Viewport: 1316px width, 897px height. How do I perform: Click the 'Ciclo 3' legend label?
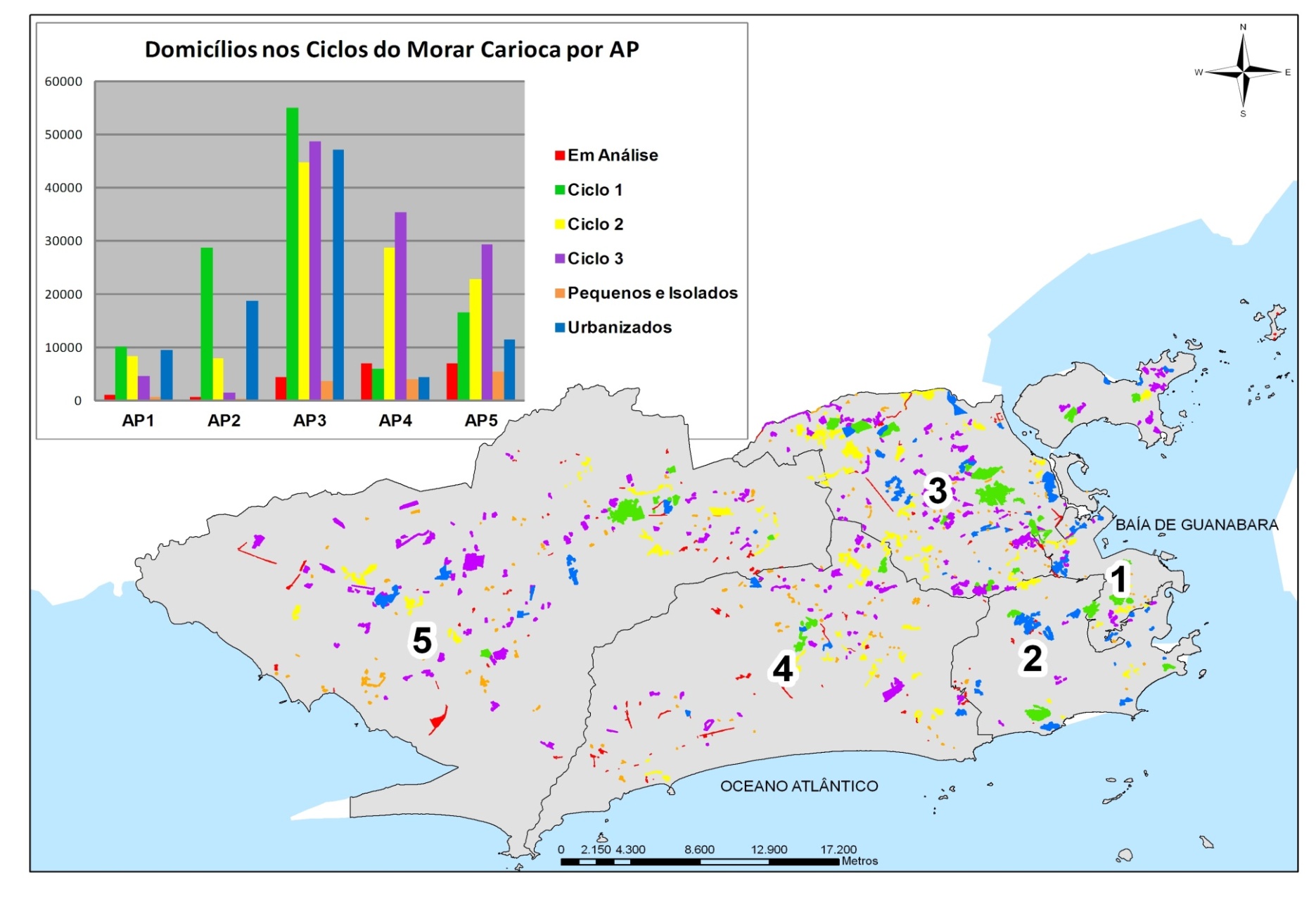(x=595, y=259)
